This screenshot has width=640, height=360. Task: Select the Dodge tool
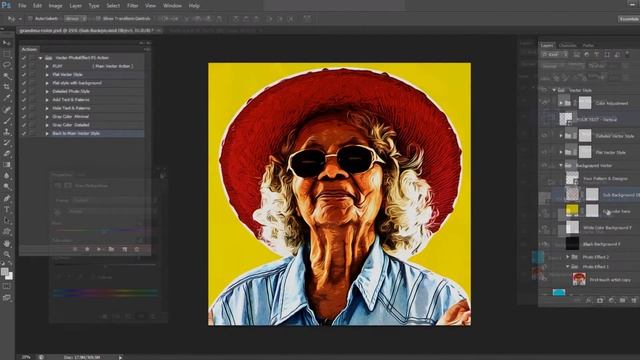7,187
